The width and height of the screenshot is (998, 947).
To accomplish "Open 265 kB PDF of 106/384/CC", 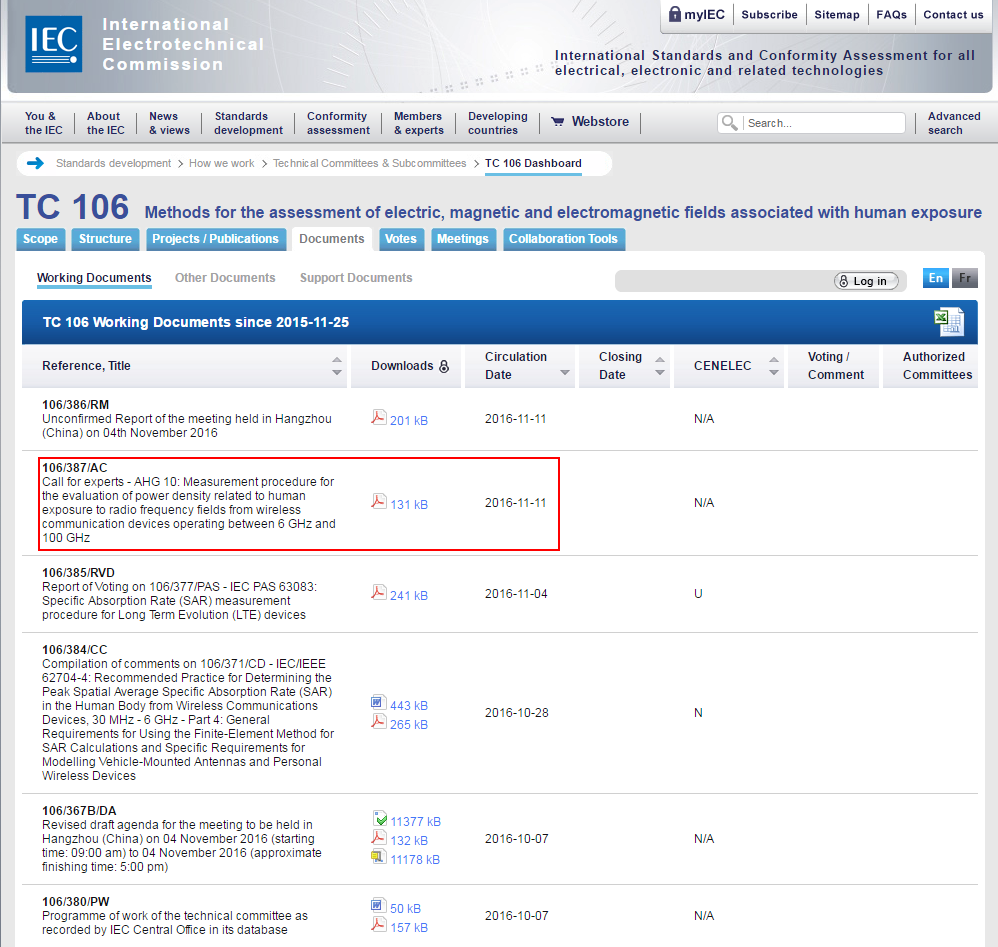I will (400, 724).
